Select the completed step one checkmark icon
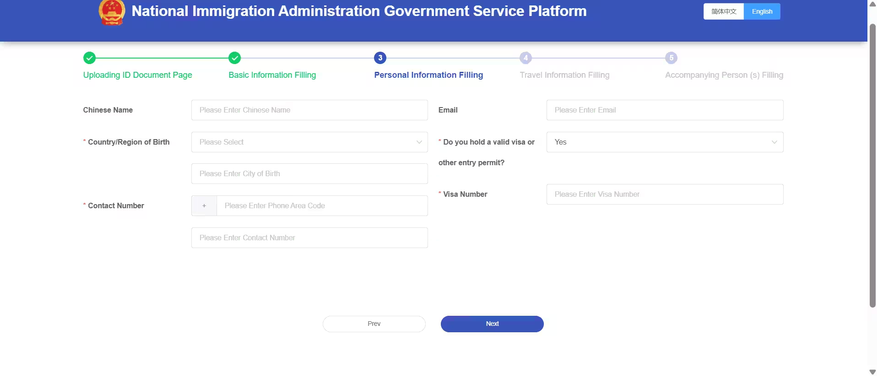The image size is (877, 376). [89, 58]
